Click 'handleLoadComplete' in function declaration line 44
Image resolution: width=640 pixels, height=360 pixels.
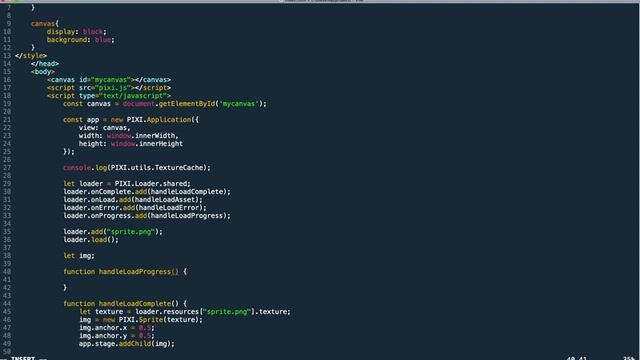[x=135, y=304]
